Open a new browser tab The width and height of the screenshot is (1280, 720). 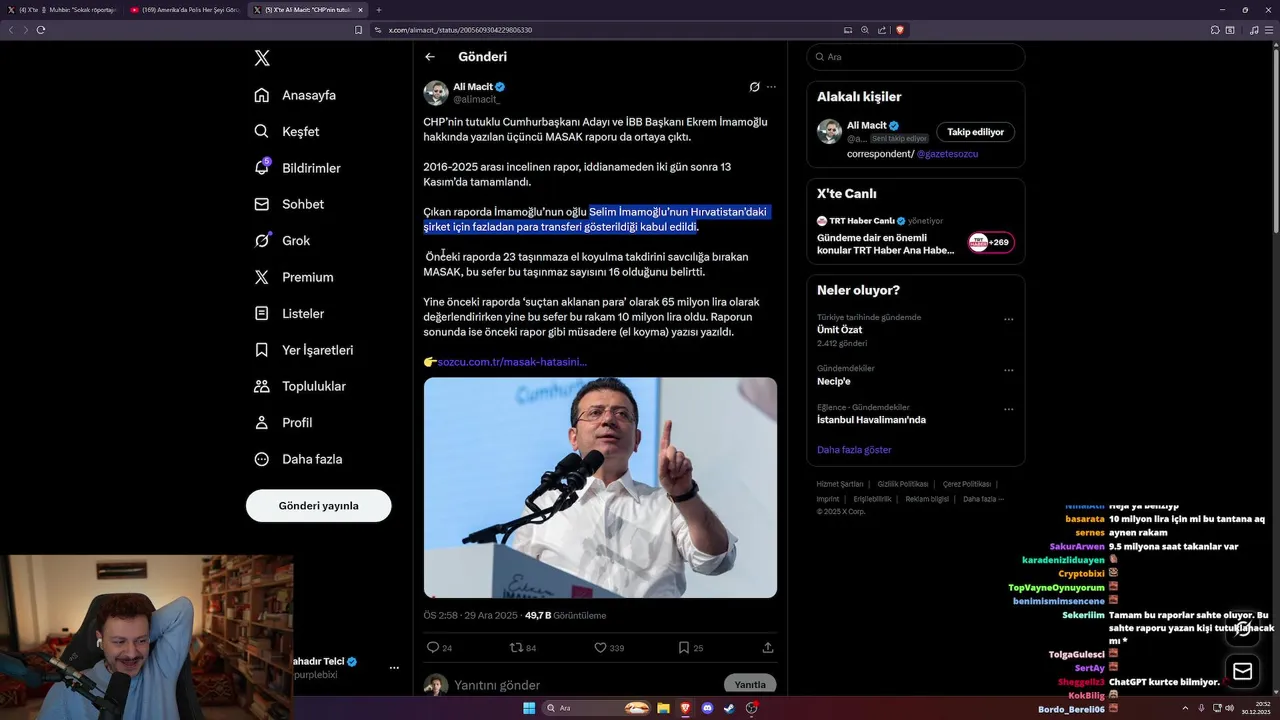click(x=379, y=10)
